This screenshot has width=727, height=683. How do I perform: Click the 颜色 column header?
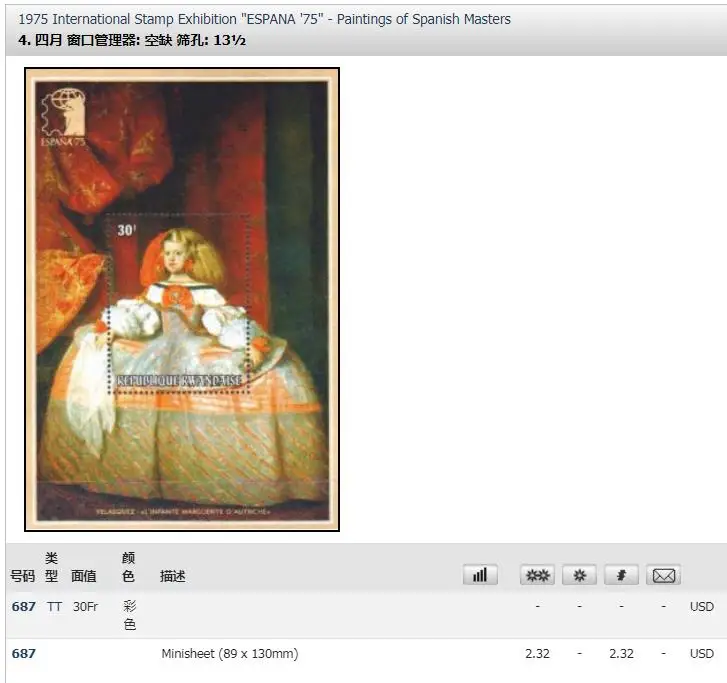128,567
